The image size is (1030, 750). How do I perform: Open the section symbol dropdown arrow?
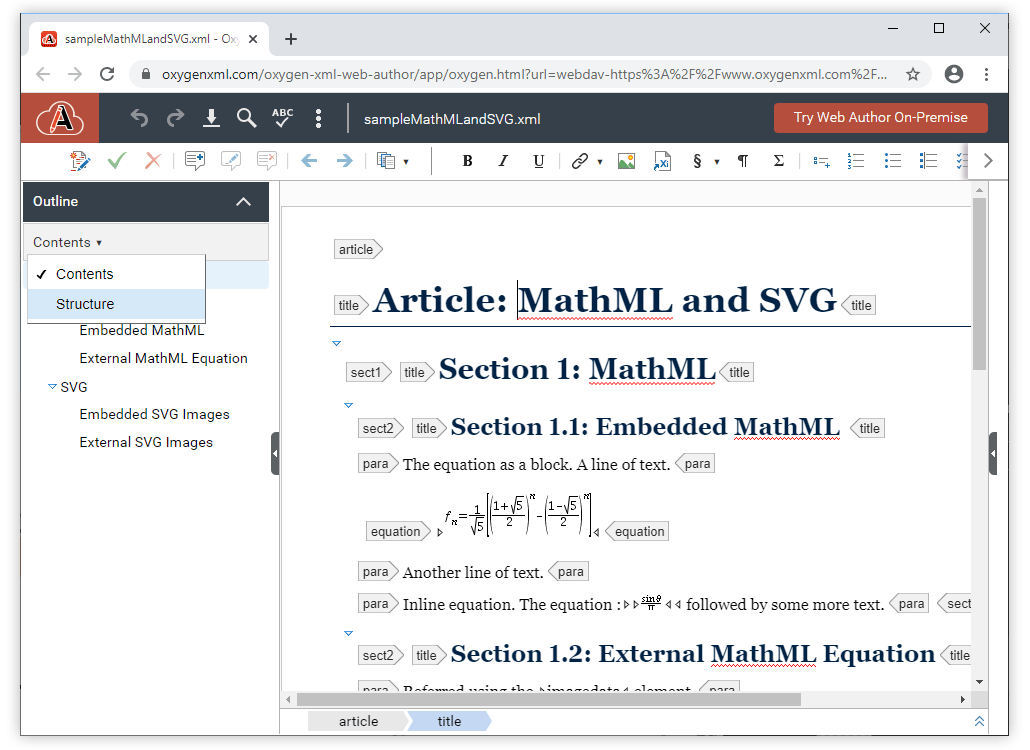click(x=717, y=162)
